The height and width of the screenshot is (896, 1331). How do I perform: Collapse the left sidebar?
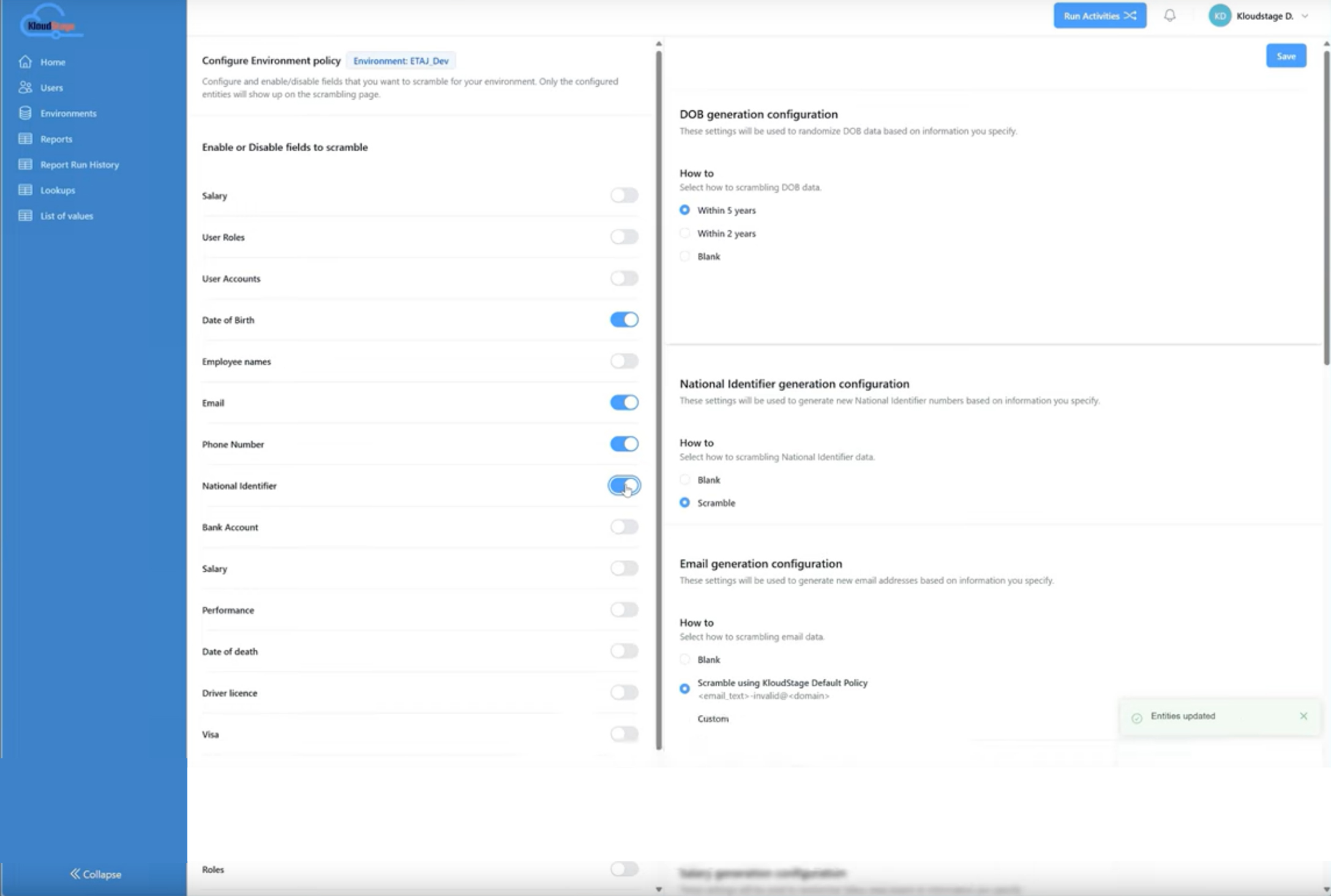pos(96,874)
